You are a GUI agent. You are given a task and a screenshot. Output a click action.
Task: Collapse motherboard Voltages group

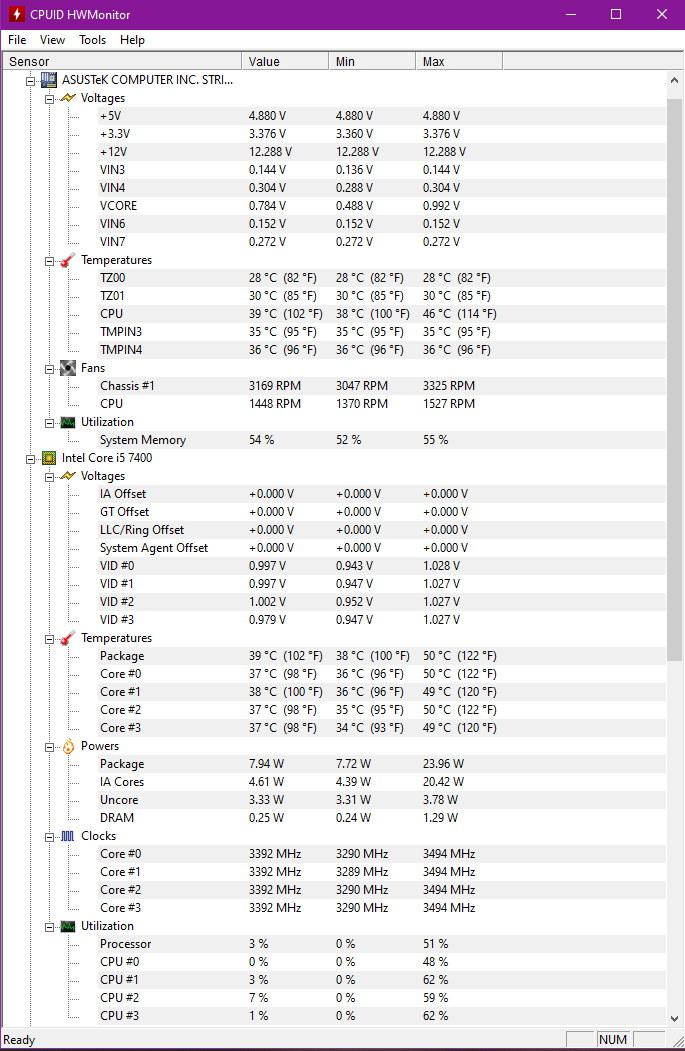(49, 99)
